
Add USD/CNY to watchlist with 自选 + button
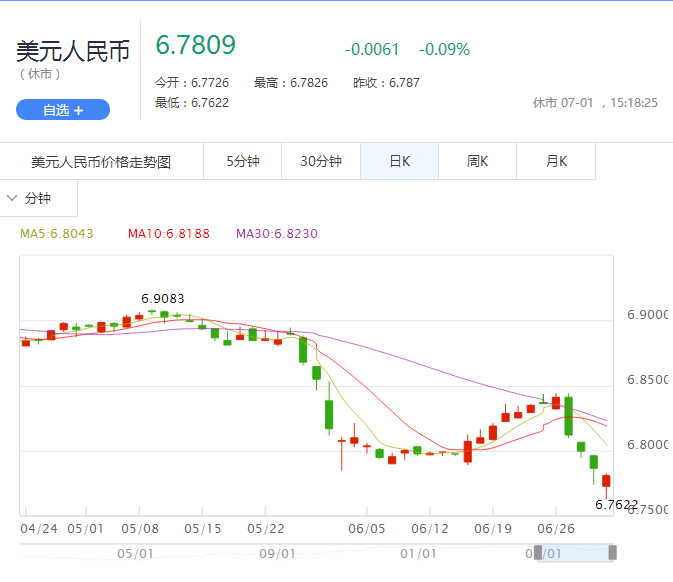click(62, 110)
